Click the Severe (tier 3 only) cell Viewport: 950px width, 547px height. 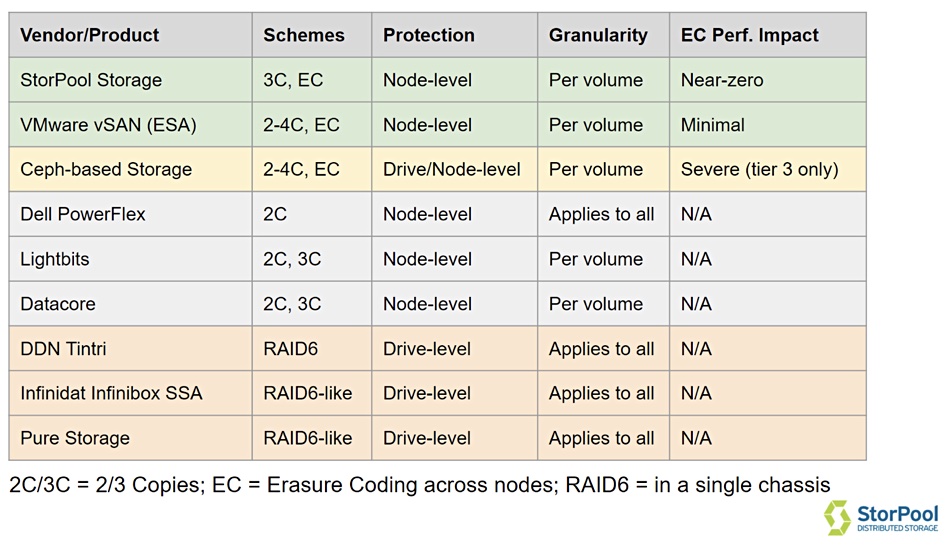768,169
